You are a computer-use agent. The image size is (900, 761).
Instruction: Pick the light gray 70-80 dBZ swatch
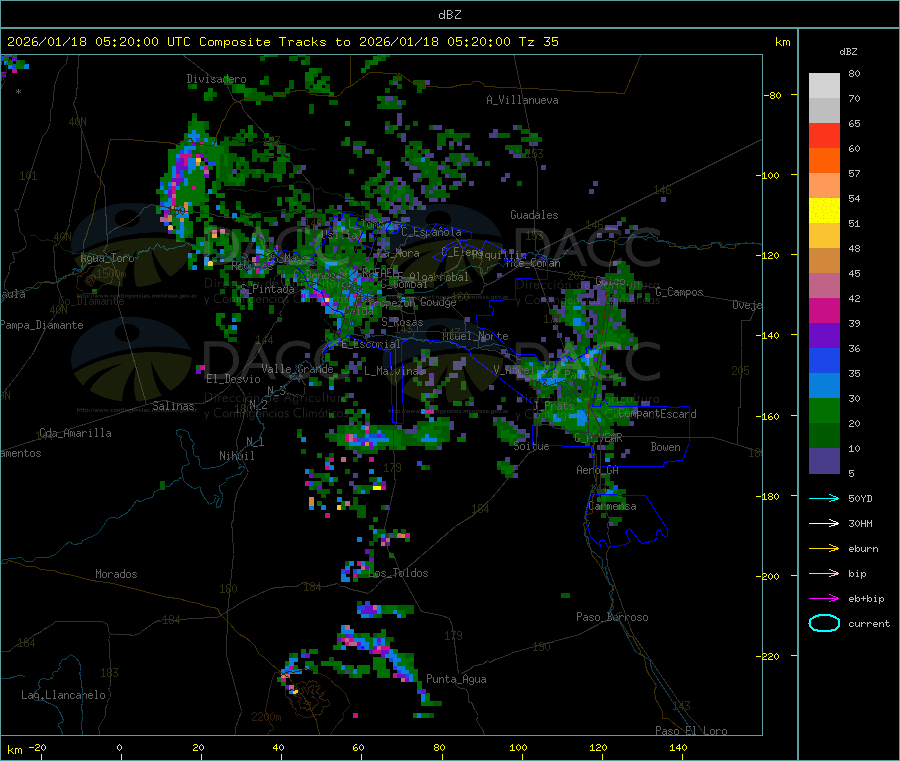tap(824, 86)
